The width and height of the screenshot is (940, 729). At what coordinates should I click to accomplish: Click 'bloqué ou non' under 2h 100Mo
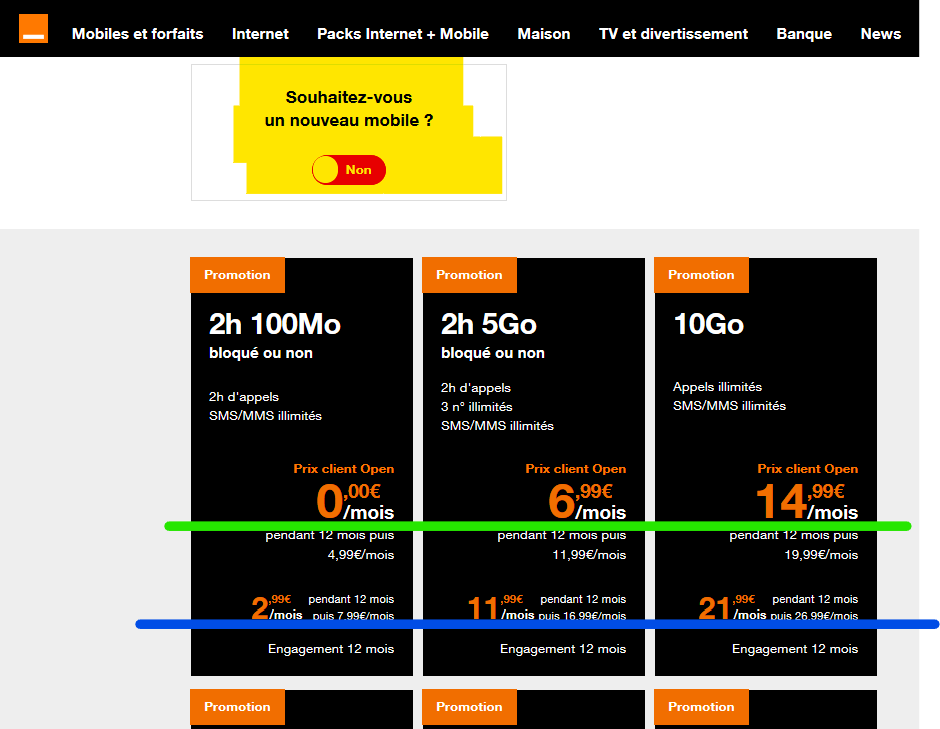tap(261, 353)
